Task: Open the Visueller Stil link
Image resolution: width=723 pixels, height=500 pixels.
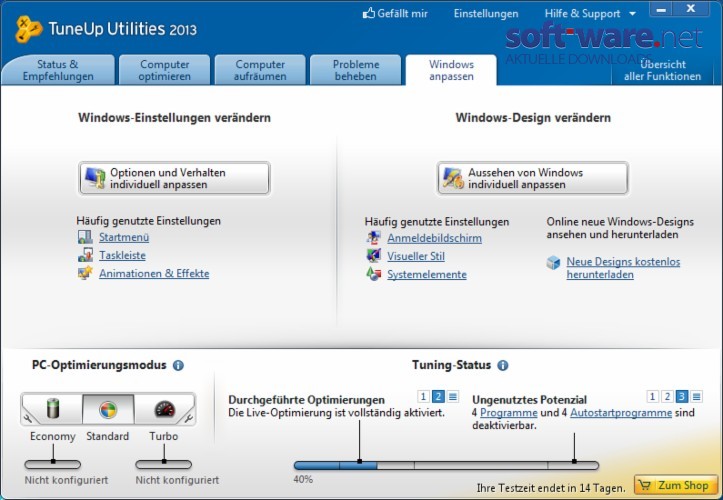Action: 416,256
